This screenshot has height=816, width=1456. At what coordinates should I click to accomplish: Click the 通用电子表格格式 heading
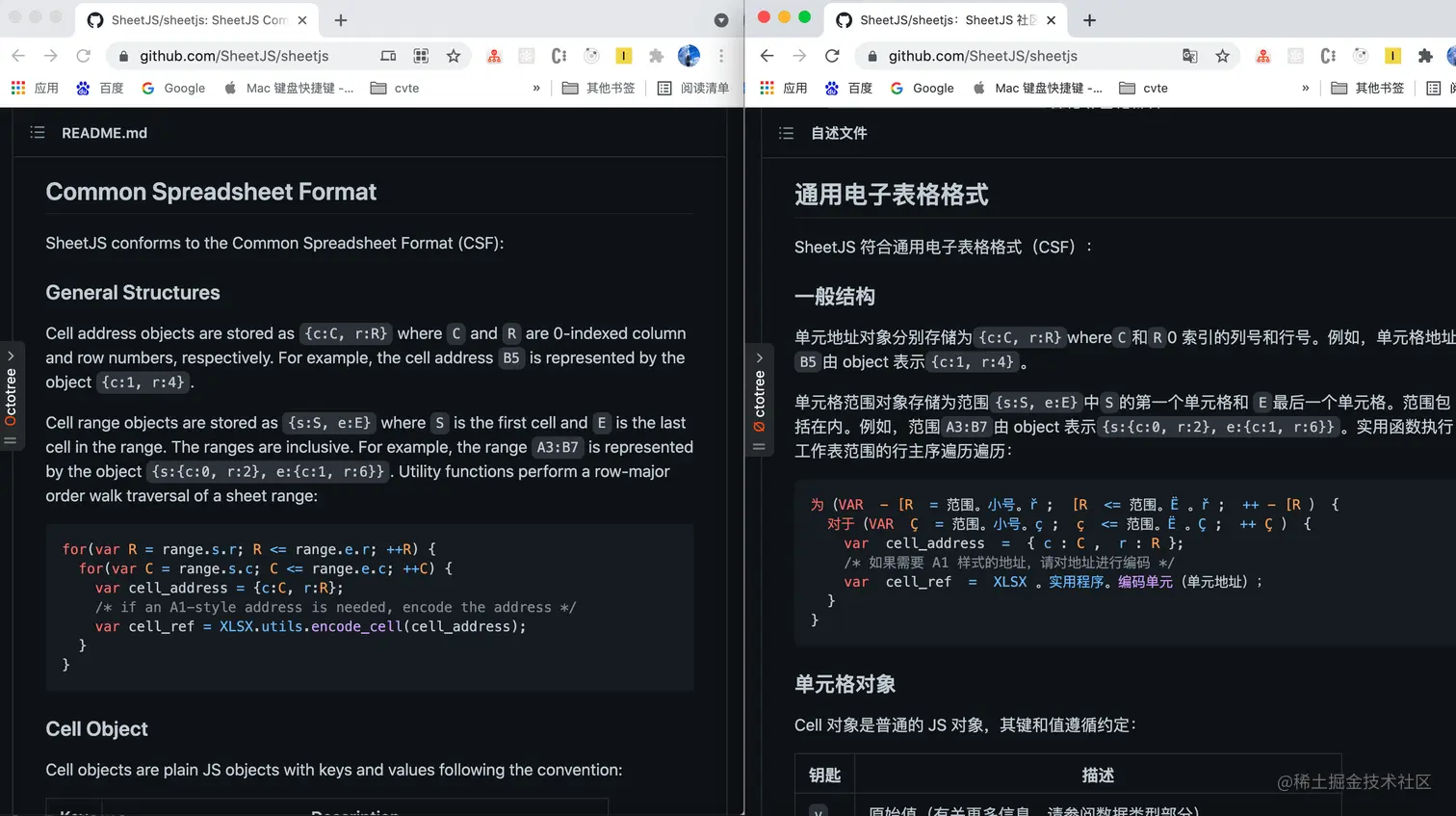[x=892, y=195]
